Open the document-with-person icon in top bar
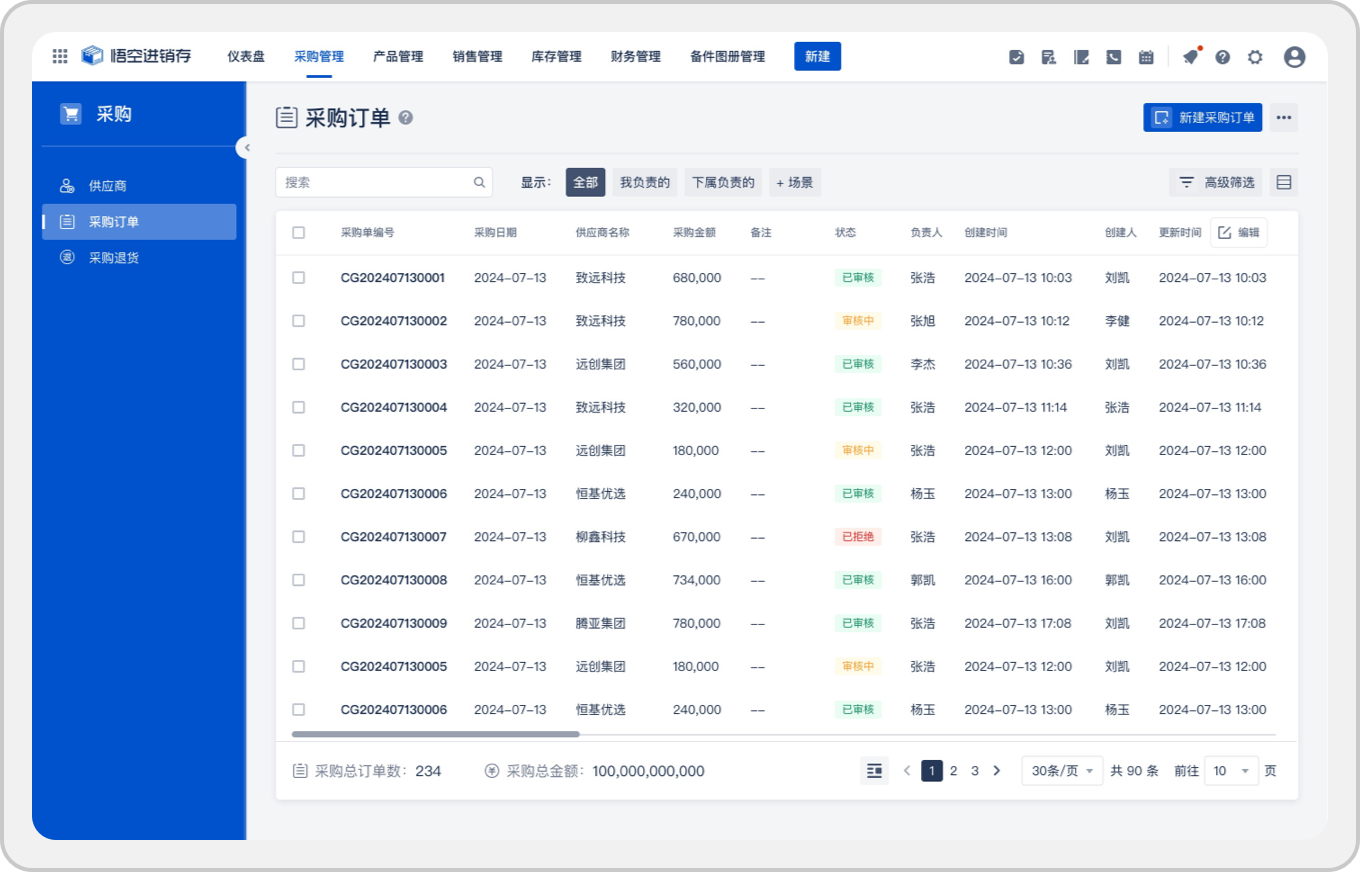This screenshot has height=872, width=1360. (x=1049, y=57)
